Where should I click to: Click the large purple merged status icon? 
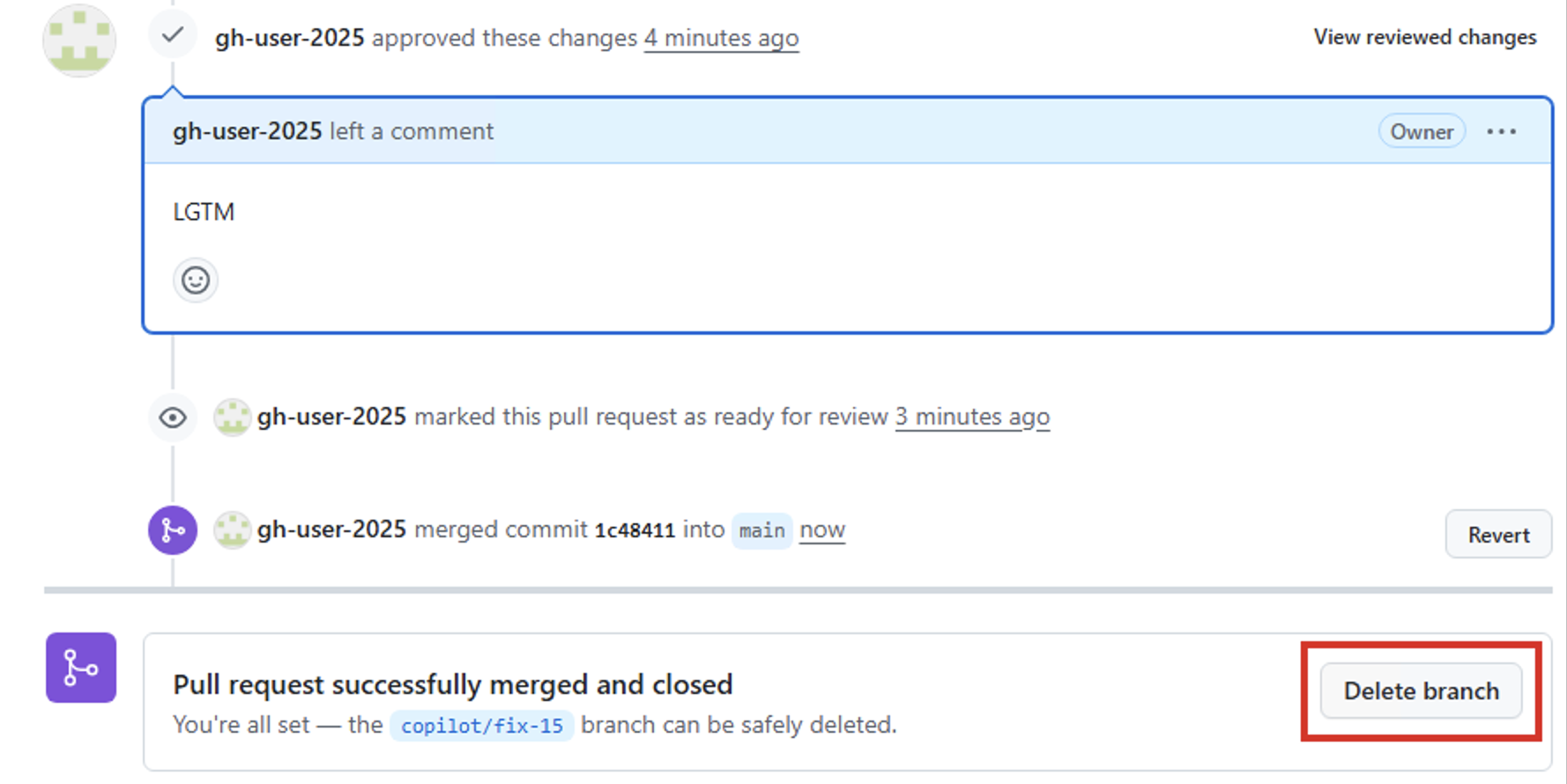click(x=81, y=668)
